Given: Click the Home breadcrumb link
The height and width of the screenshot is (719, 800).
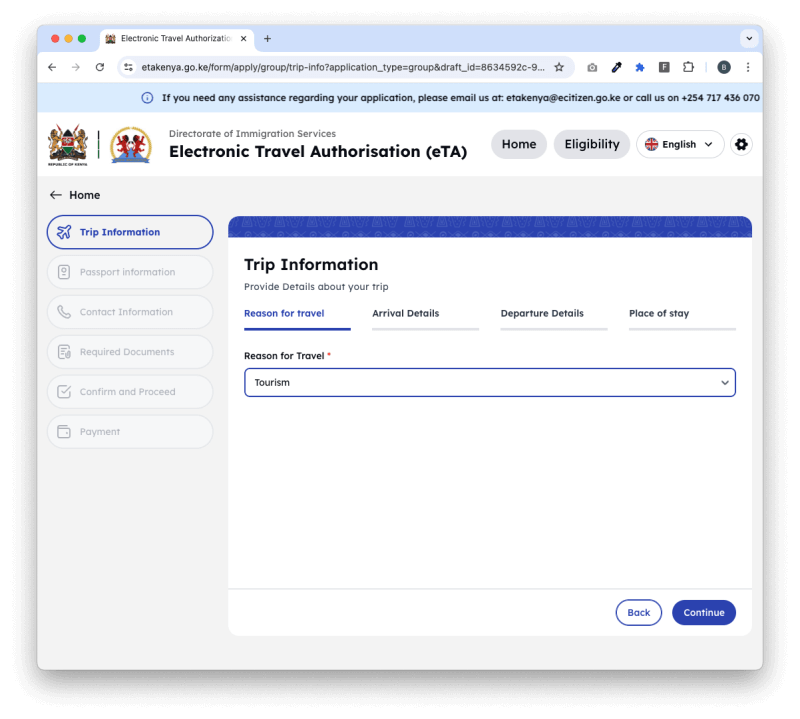Looking at the screenshot, I should coord(85,195).
